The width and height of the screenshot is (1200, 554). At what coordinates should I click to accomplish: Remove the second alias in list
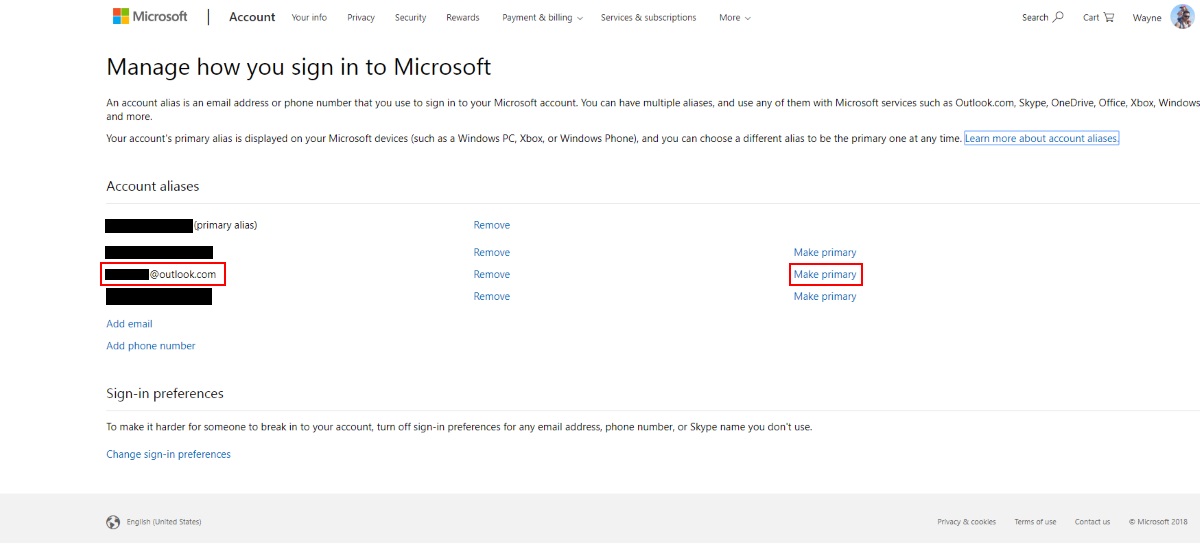[x=492, y=253]
